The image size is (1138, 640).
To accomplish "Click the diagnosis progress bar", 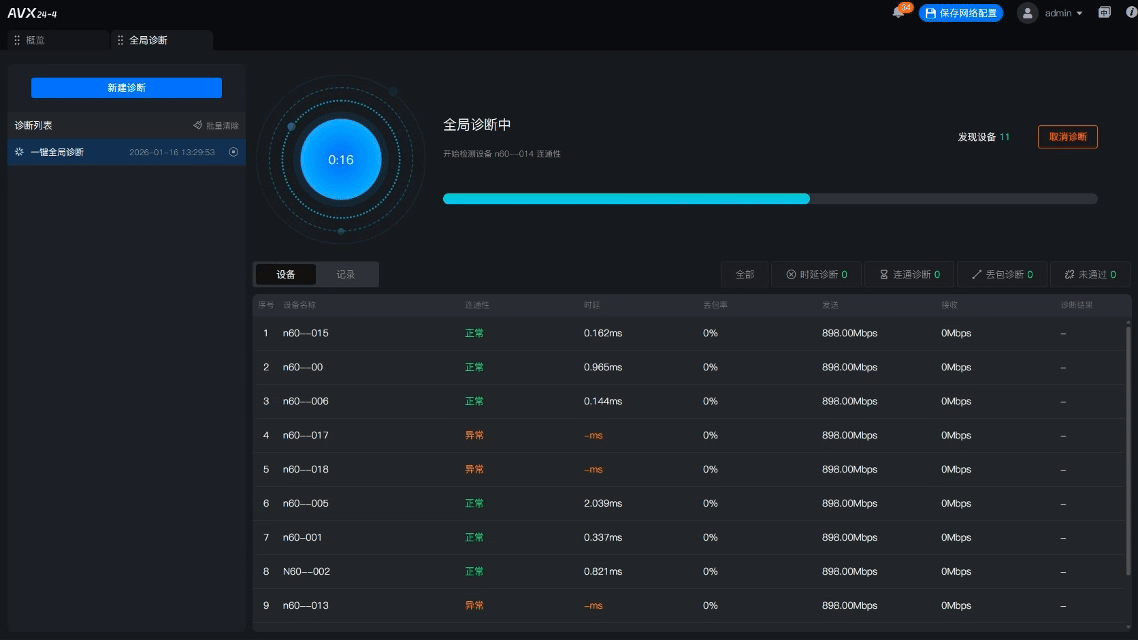I will pos(769,199).
